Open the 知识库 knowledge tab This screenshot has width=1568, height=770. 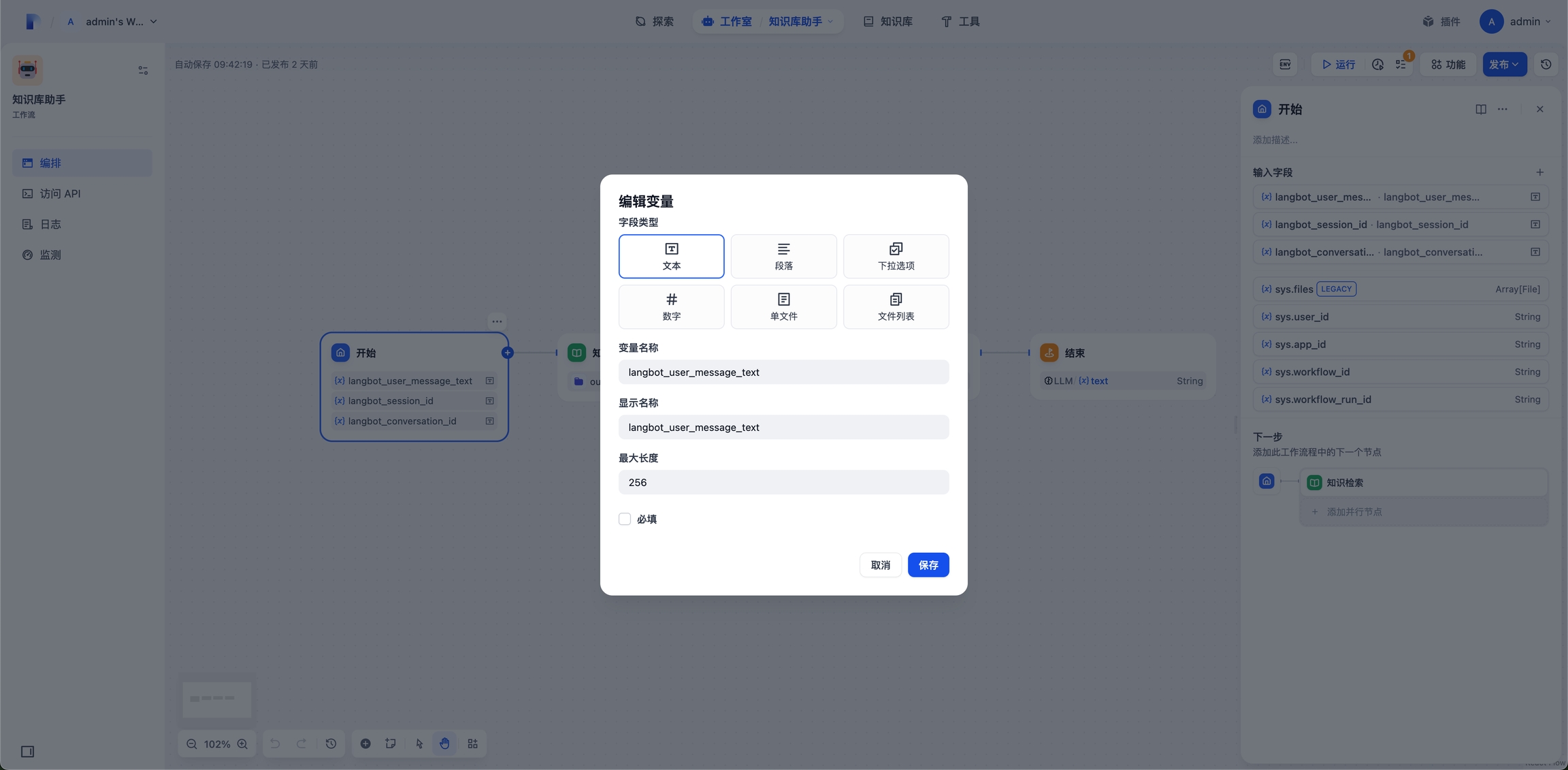point(887,21)
